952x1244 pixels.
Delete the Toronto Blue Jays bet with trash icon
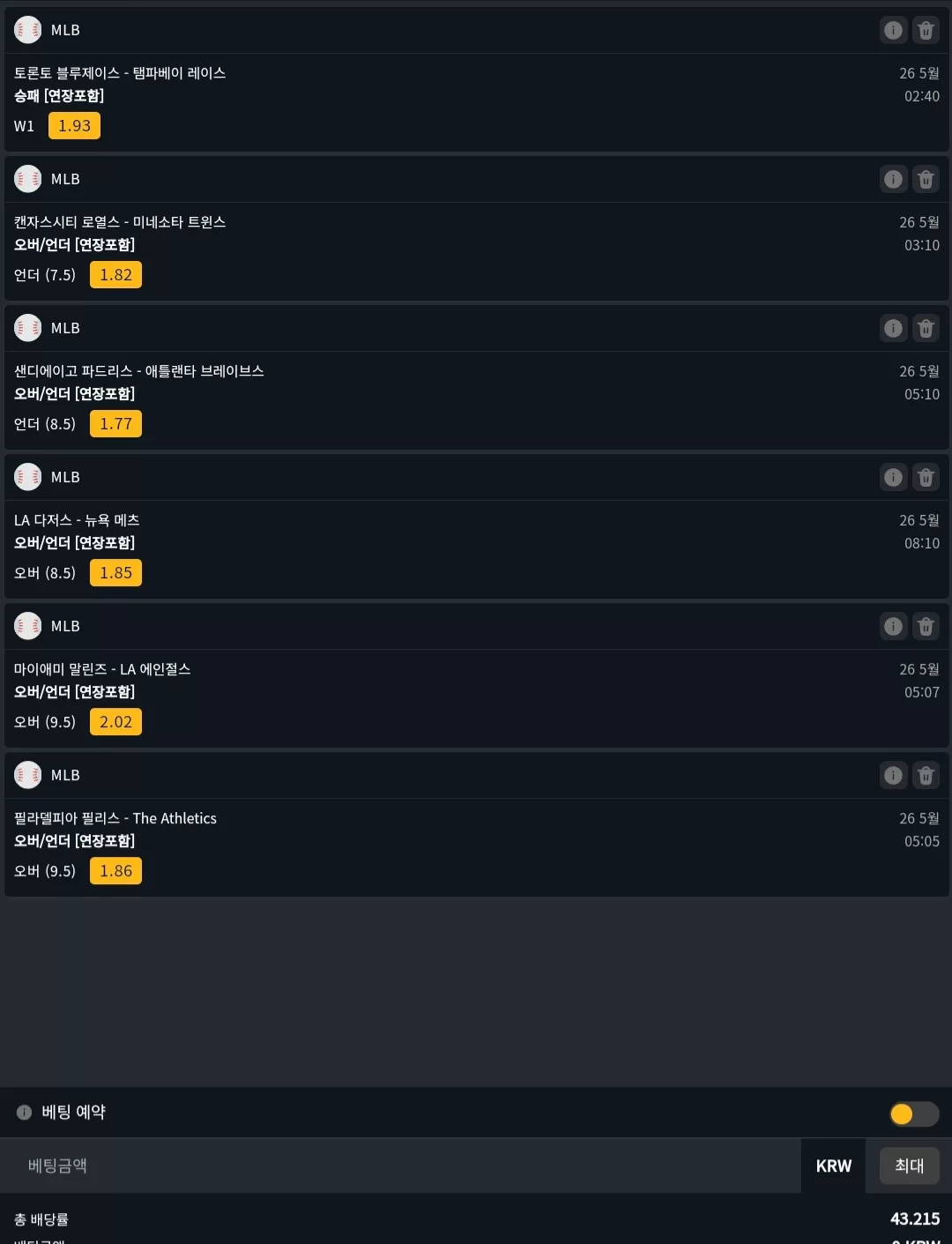926,30
